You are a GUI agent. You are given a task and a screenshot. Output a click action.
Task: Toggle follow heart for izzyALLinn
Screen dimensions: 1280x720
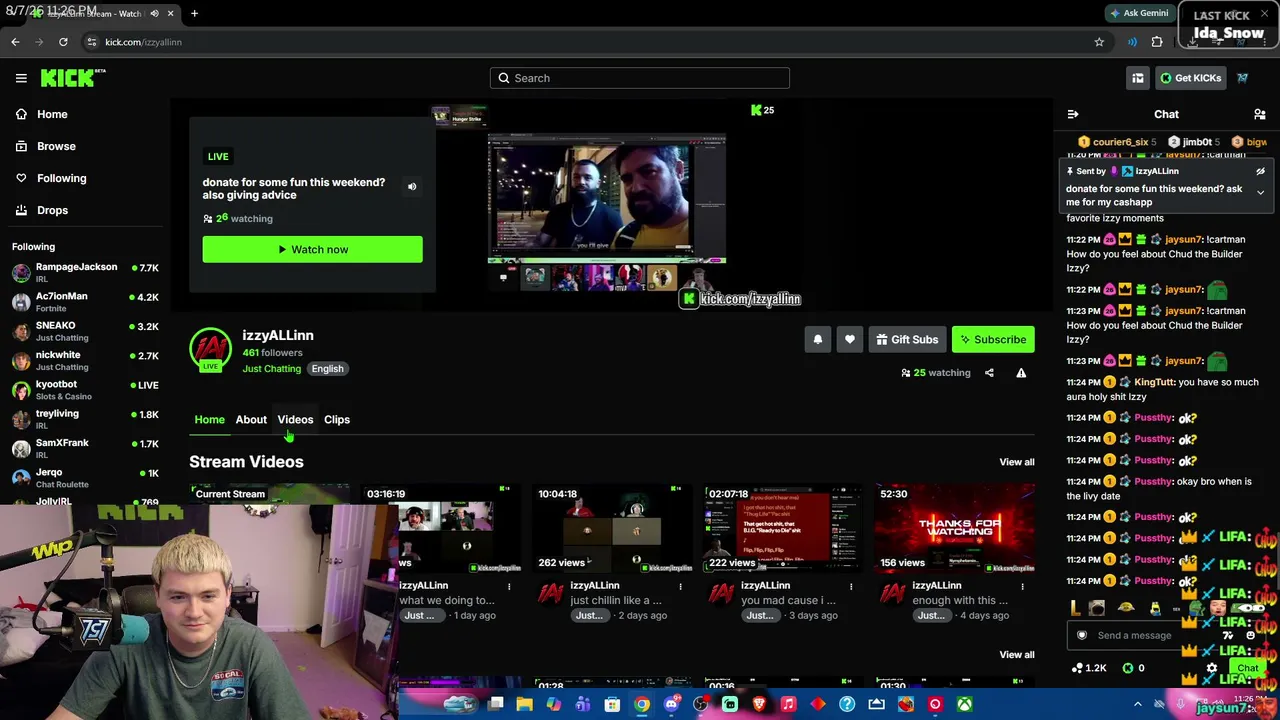point(850,340)
